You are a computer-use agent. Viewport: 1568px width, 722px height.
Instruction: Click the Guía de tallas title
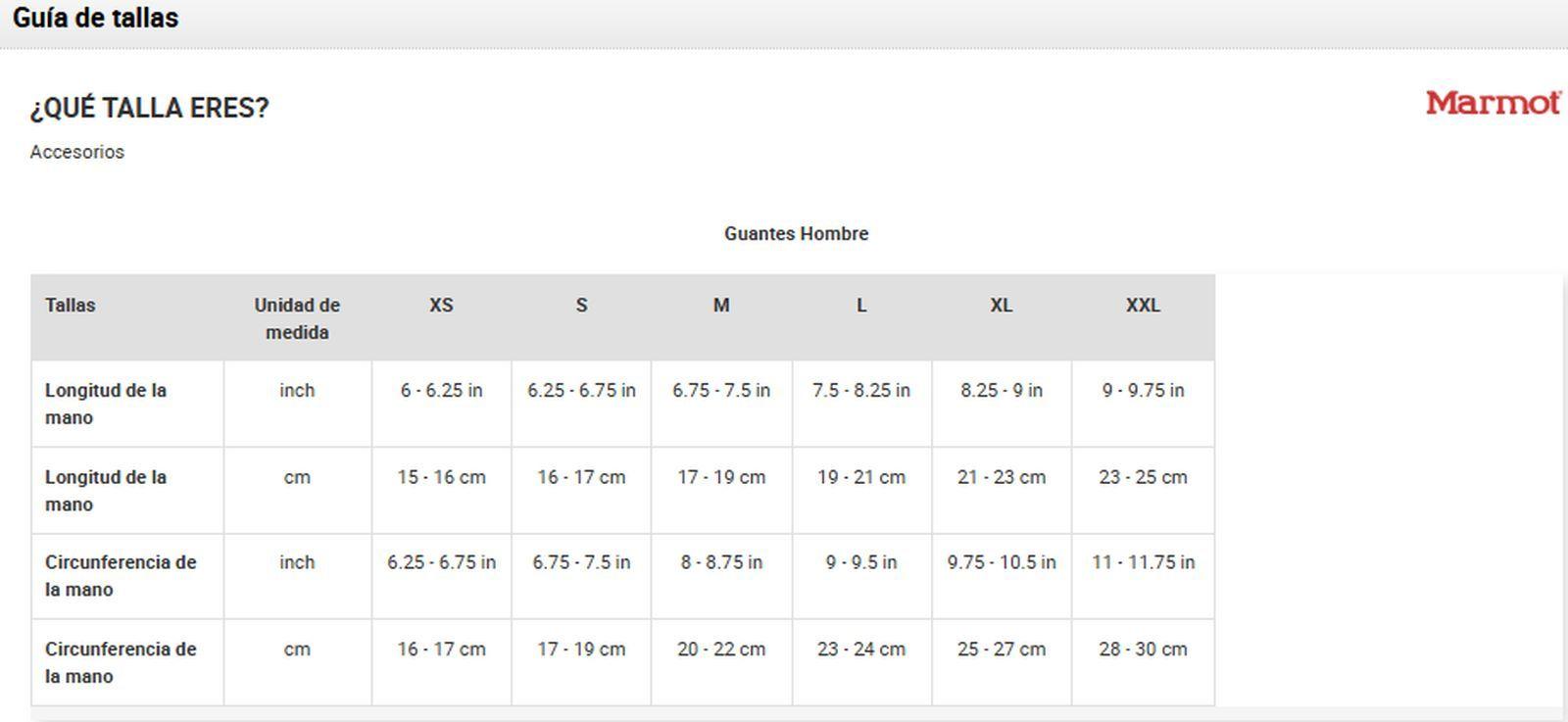[x=96, y=19]
